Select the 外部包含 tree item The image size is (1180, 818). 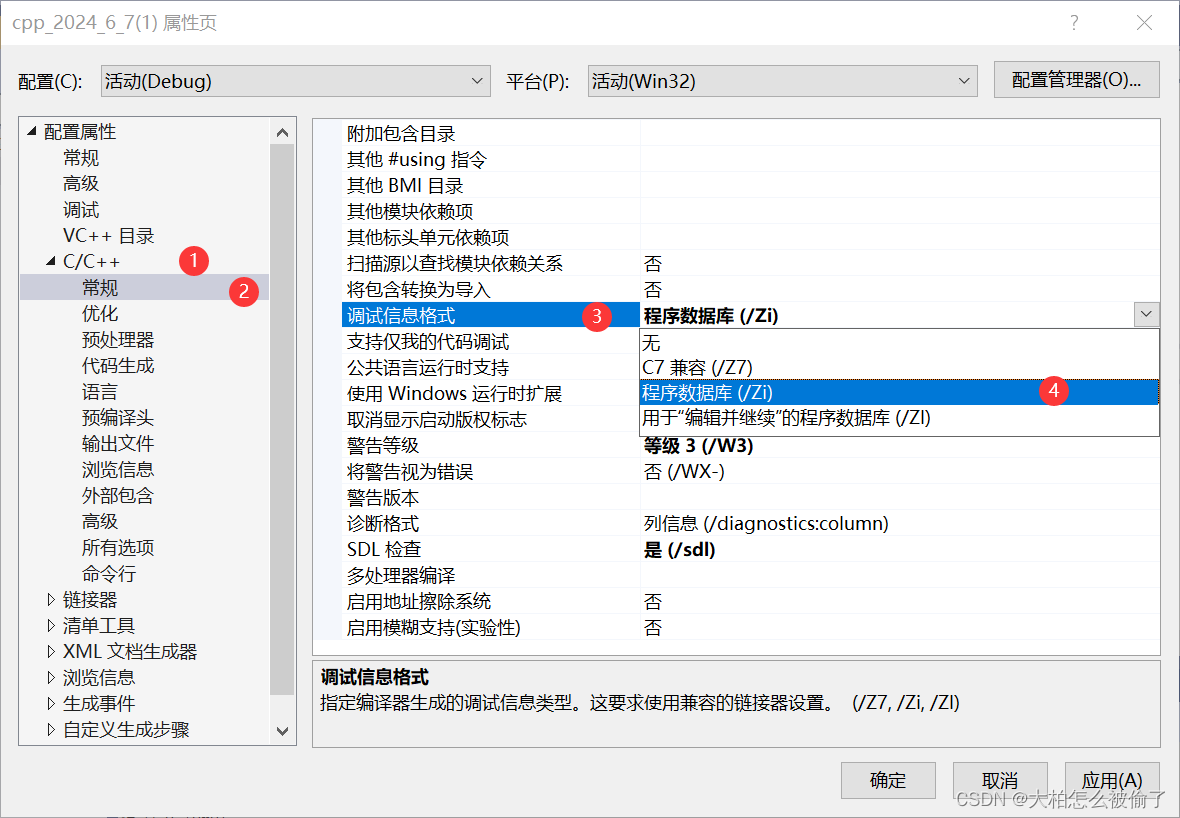117,495
